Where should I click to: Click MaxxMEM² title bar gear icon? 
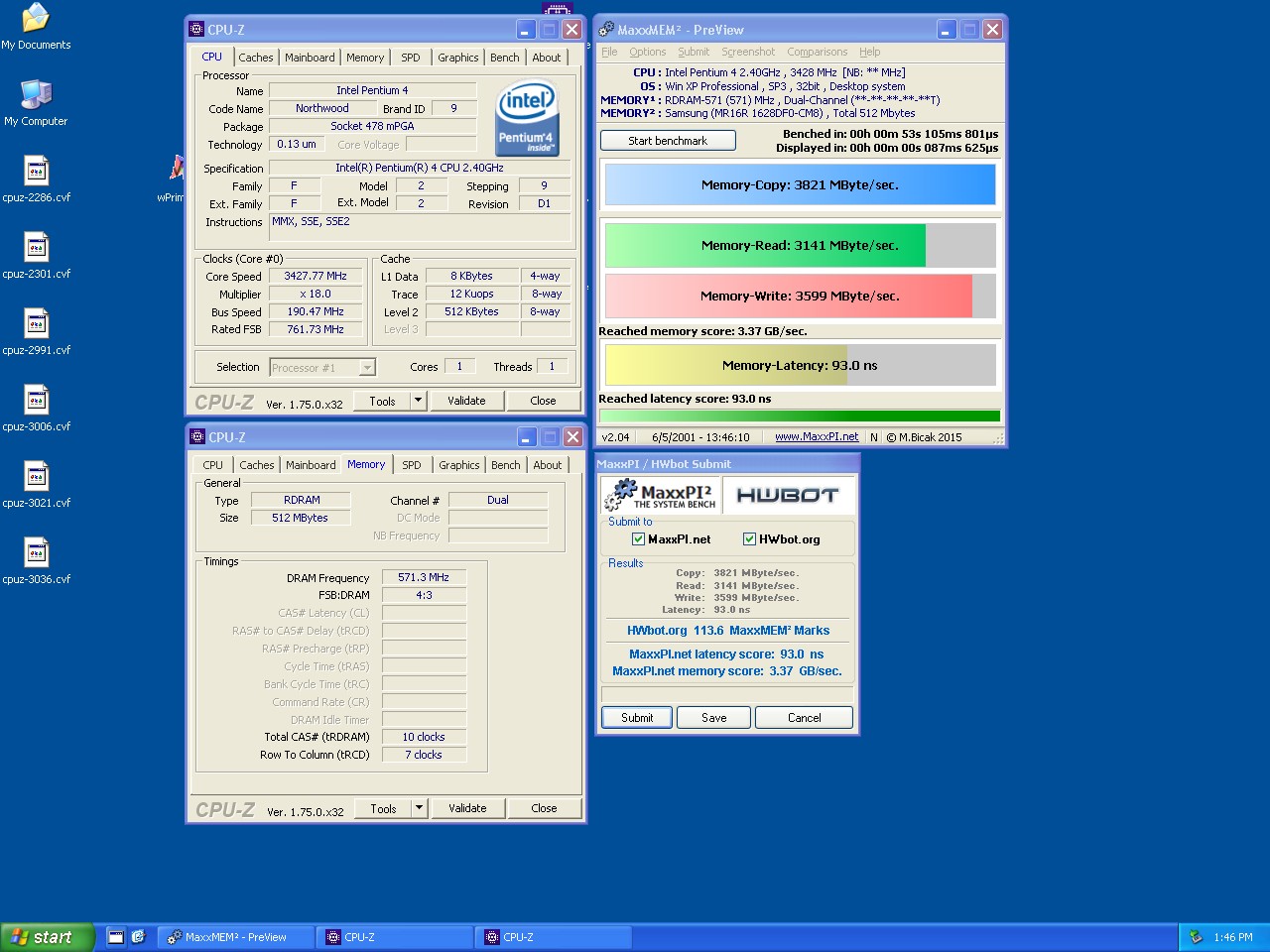tap(606, 30)
